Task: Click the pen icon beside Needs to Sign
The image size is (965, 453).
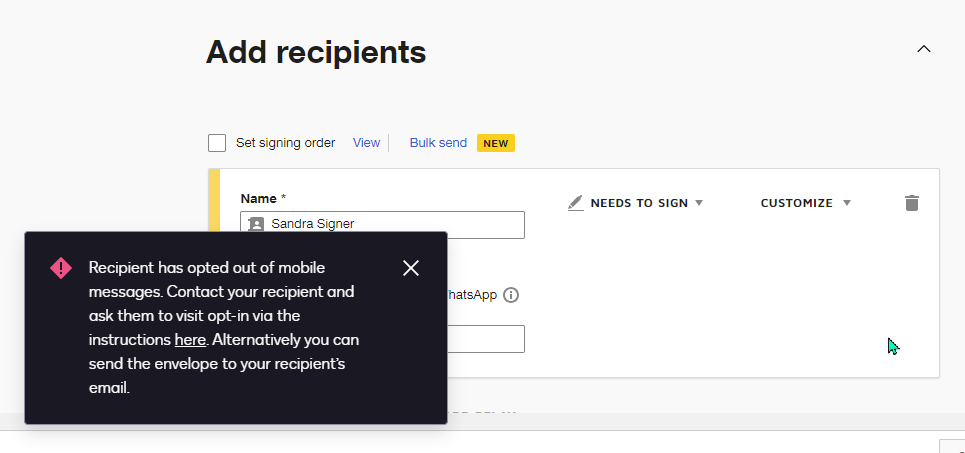Action: (x=575, y=203)
